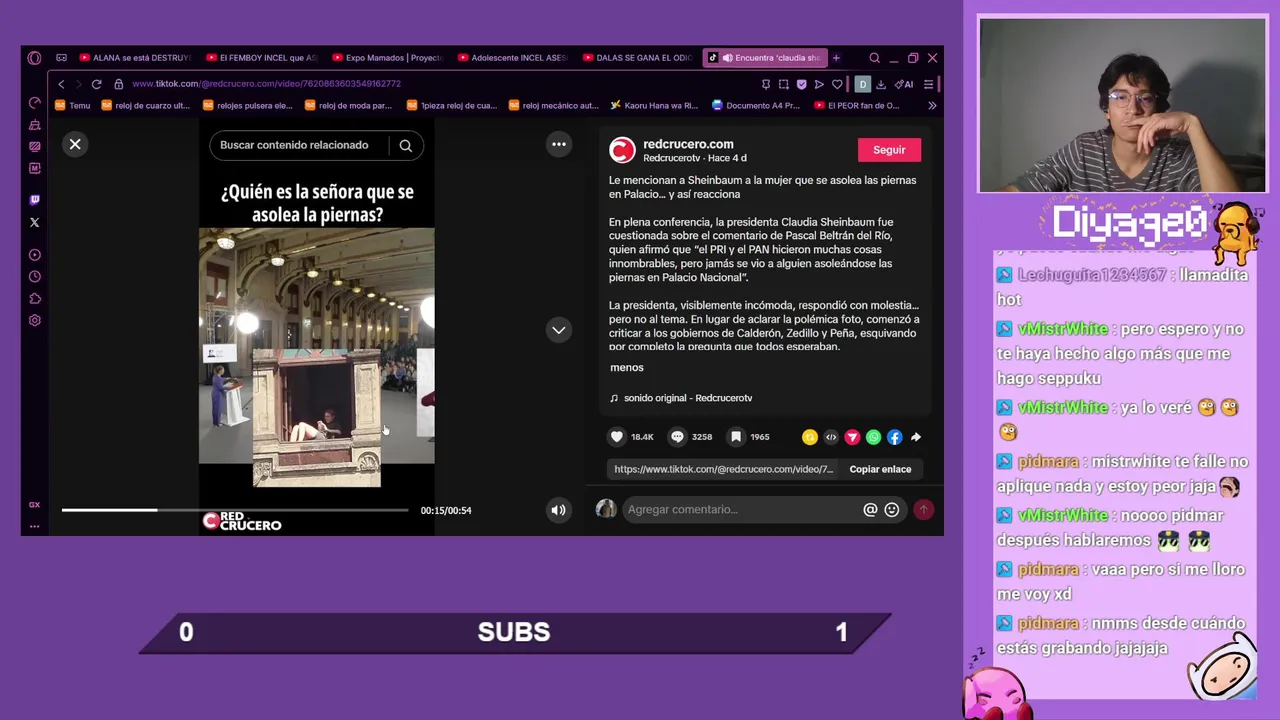Open Twitch panel in sidebar
Viewport: 1280px width, 720px height.
(x=34, y=200)
